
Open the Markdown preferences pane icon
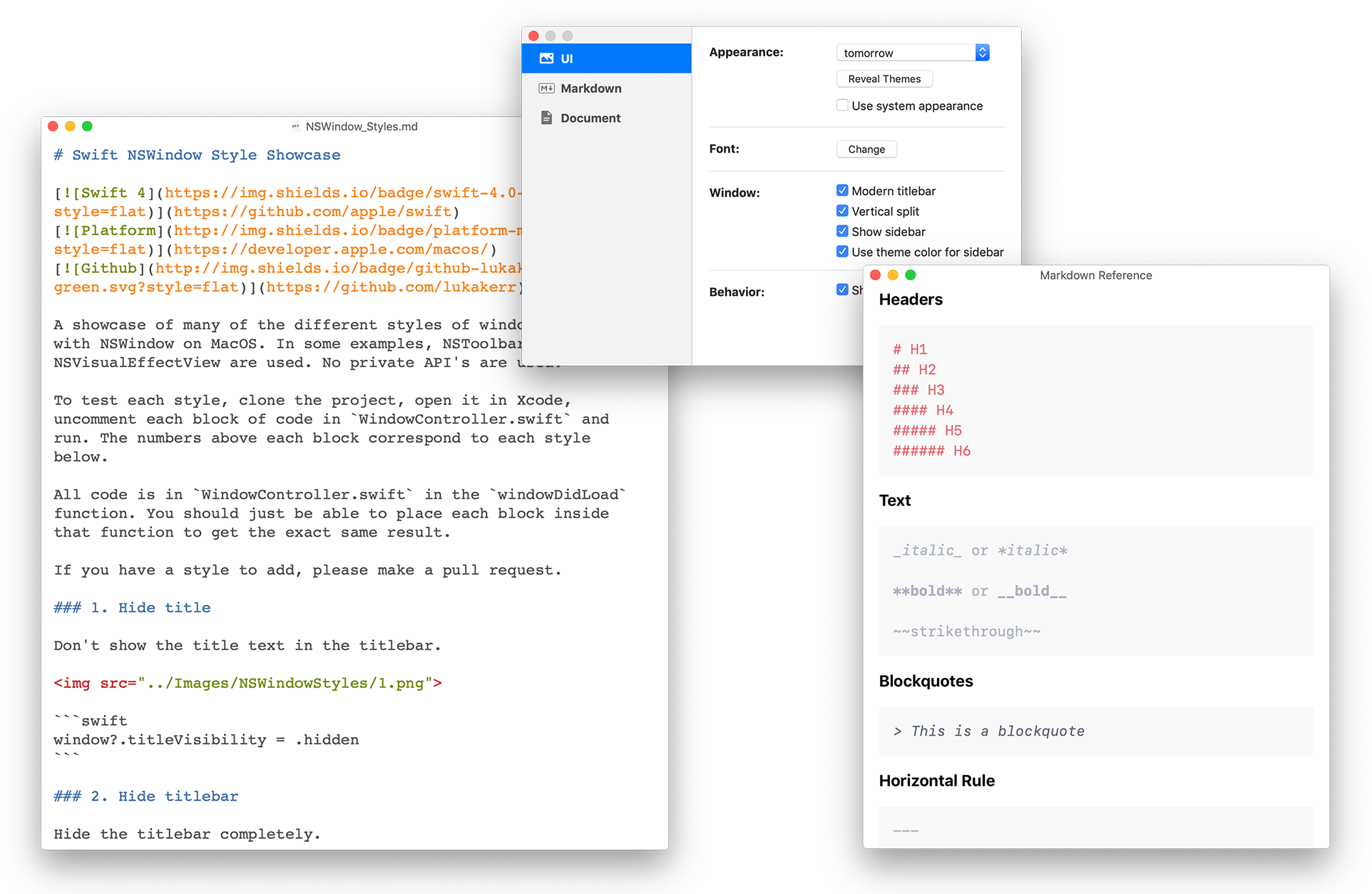click(546, 88)
